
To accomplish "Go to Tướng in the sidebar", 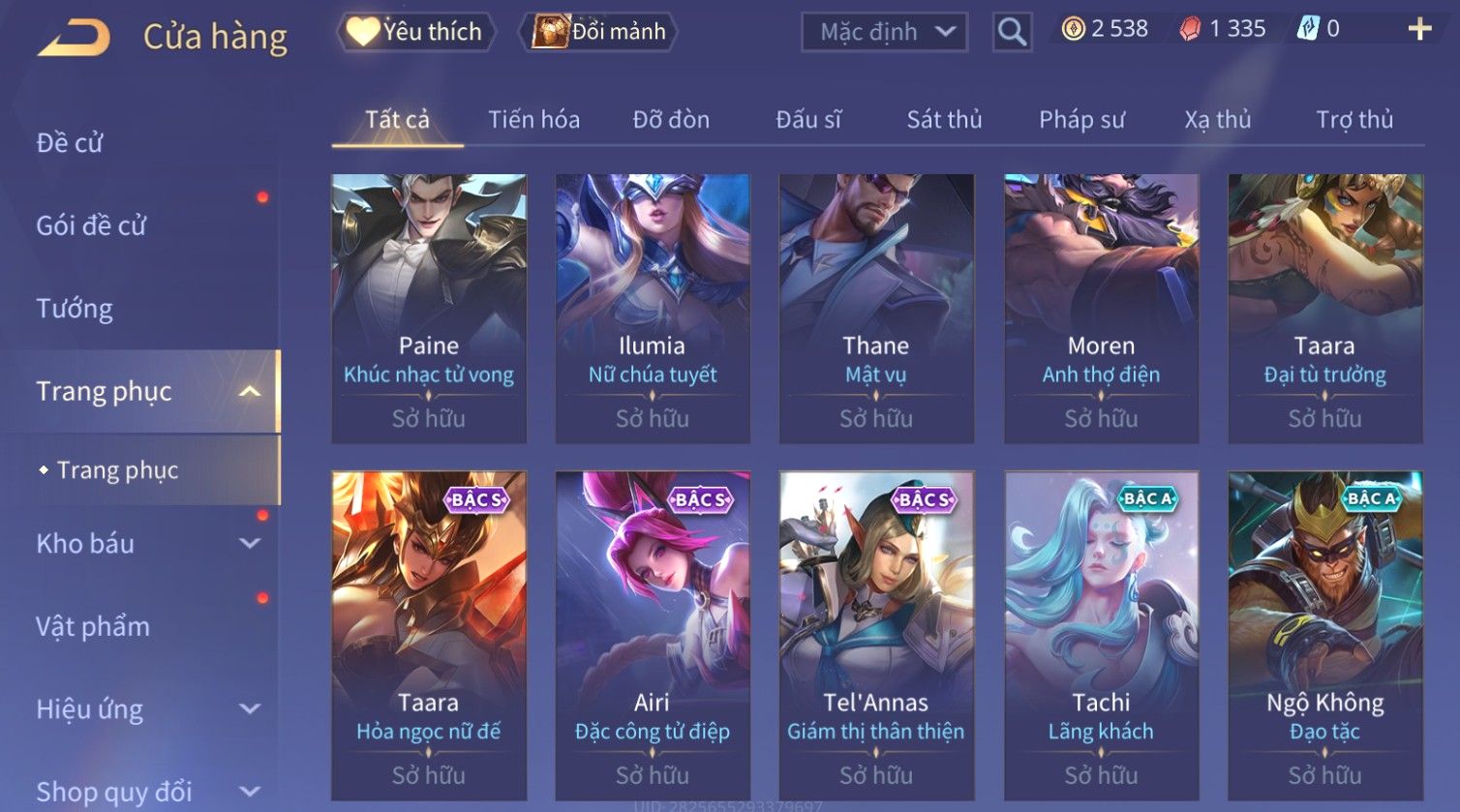I will [75, 309].
